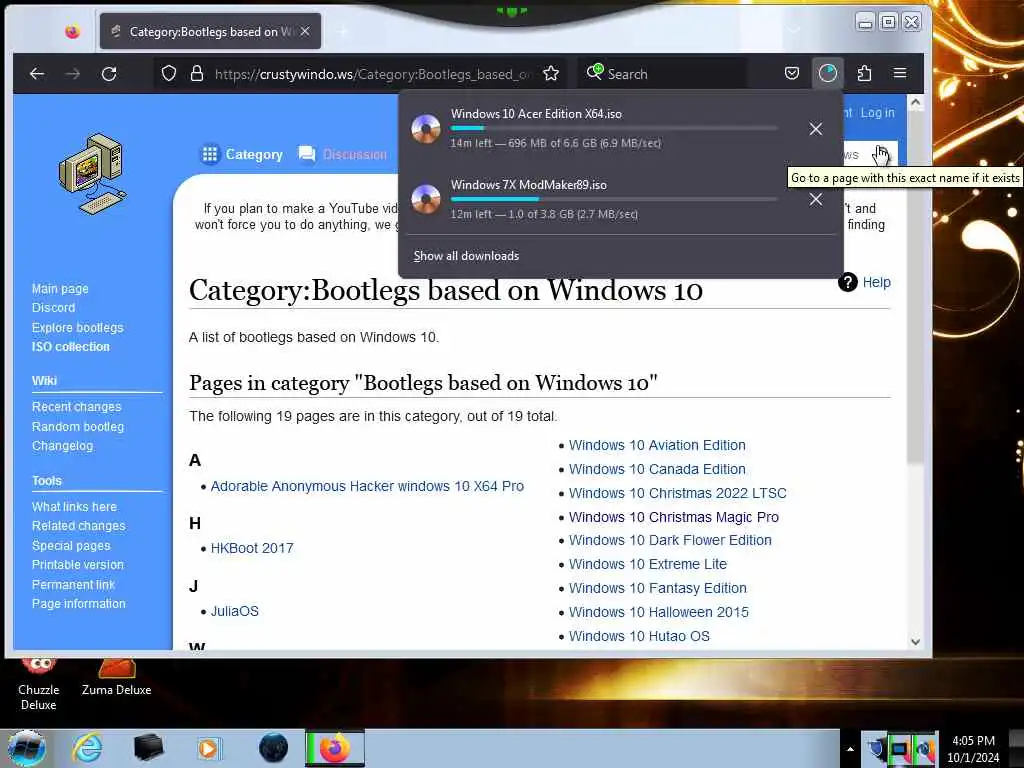Open Windows 10 Canada Edition

(x=657, y=470)
